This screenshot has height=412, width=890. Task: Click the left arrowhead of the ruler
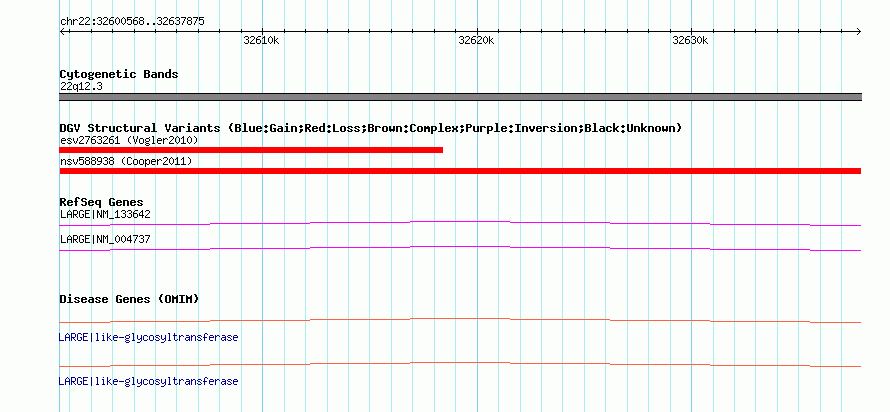tap(62, 32)
